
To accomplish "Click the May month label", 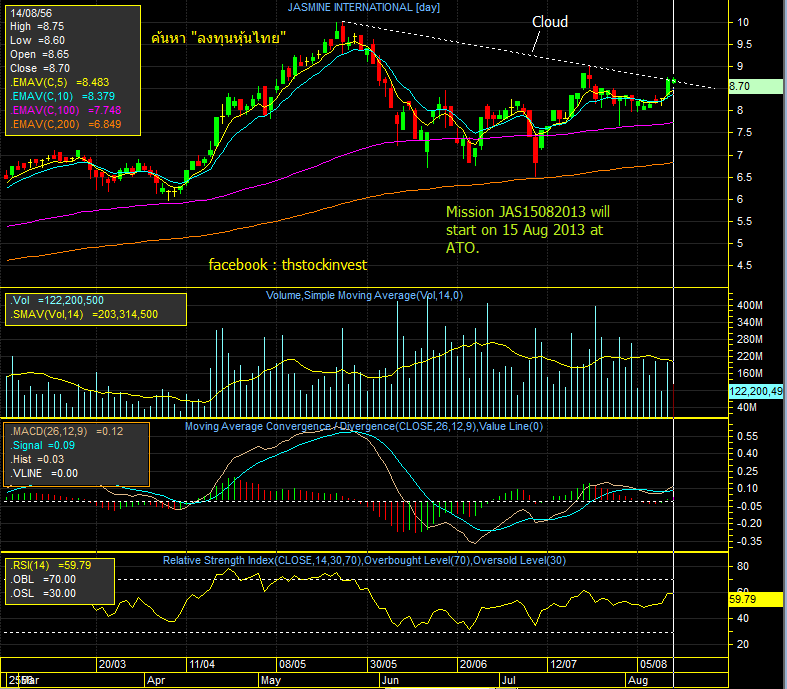I will click(x=271, y=680).
